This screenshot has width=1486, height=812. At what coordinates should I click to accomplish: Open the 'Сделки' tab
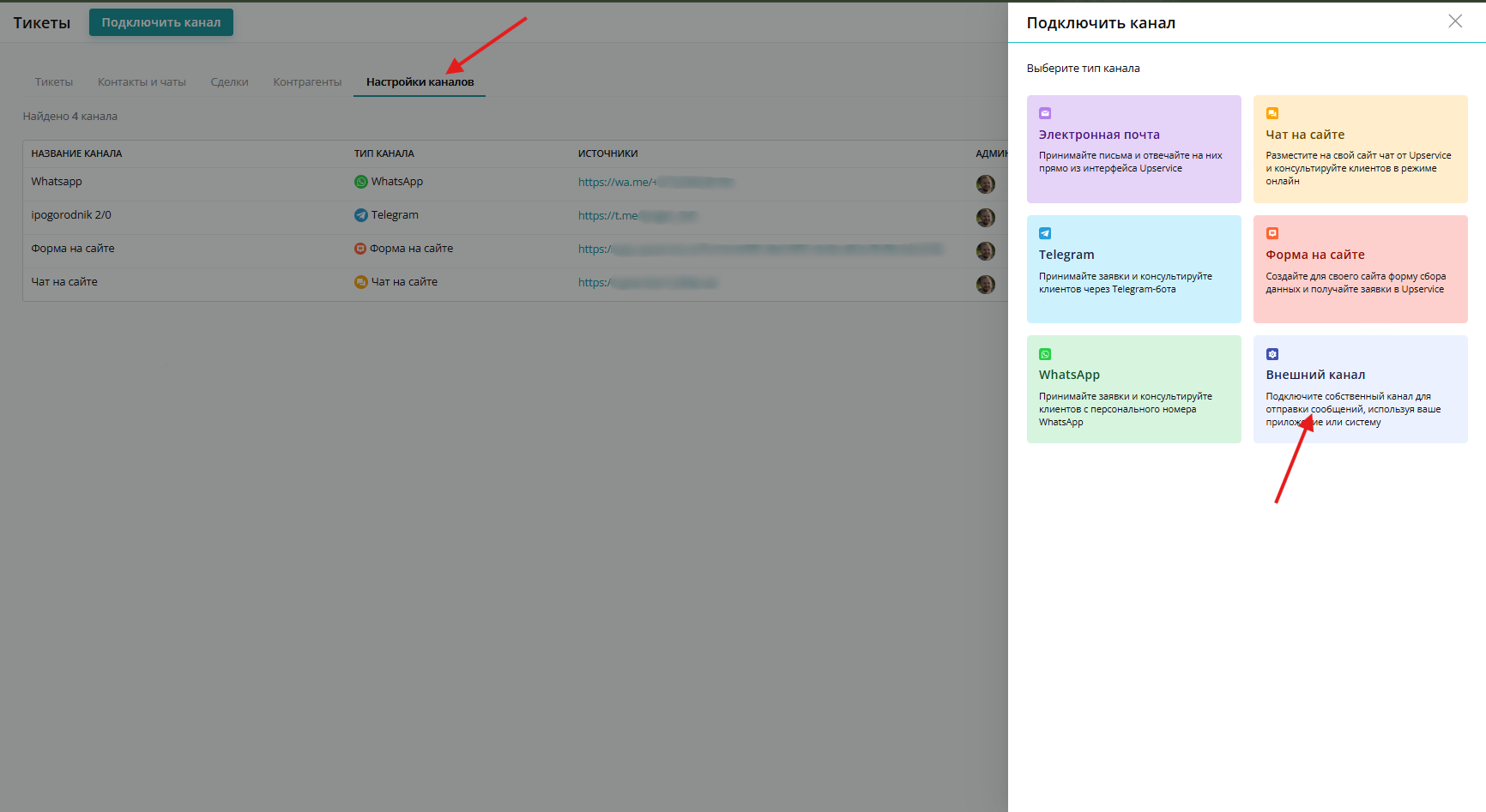[230, 82]
